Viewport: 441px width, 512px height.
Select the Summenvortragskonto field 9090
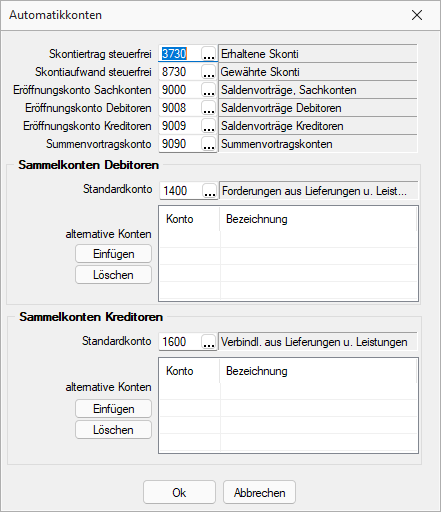click(180, 144)
